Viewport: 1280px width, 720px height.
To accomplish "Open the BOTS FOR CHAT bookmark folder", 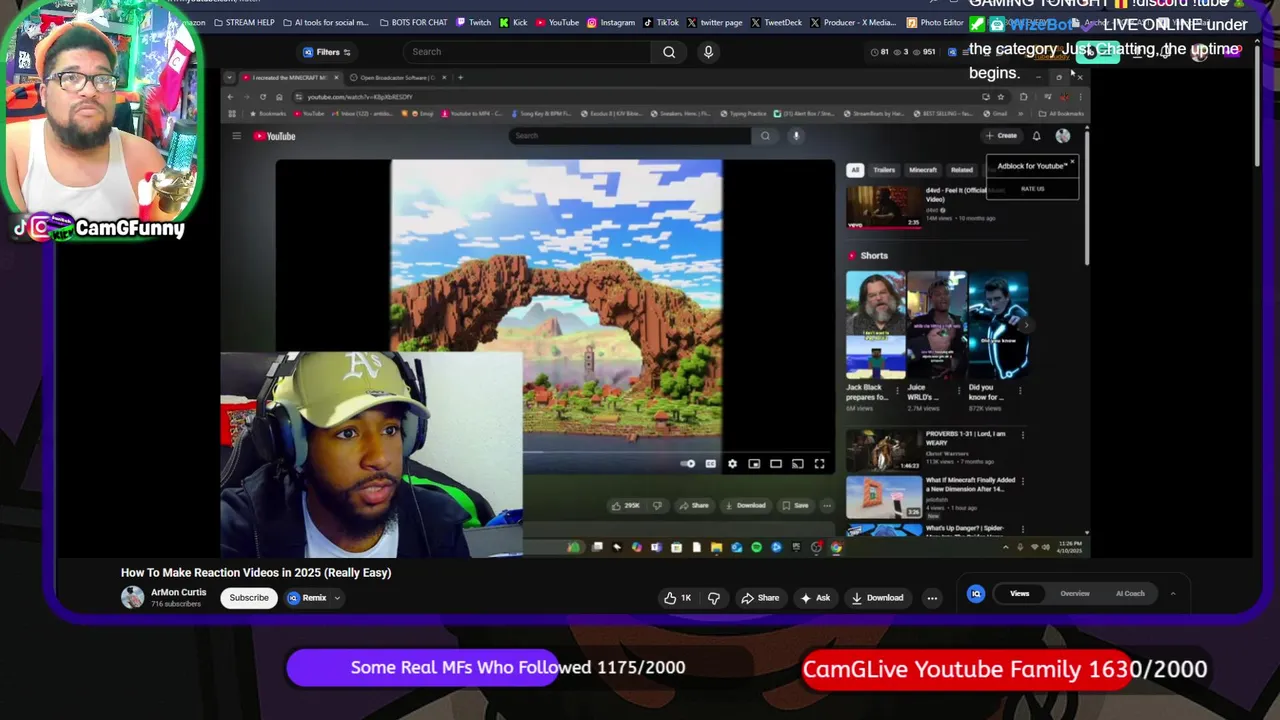I will (x=413, y=22).
